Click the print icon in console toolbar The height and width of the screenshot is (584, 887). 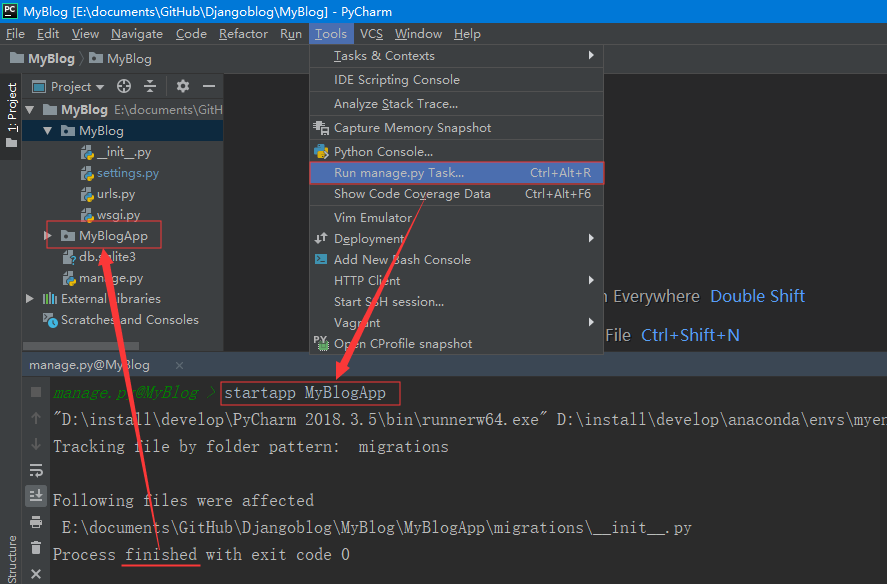tap(36, 522)
